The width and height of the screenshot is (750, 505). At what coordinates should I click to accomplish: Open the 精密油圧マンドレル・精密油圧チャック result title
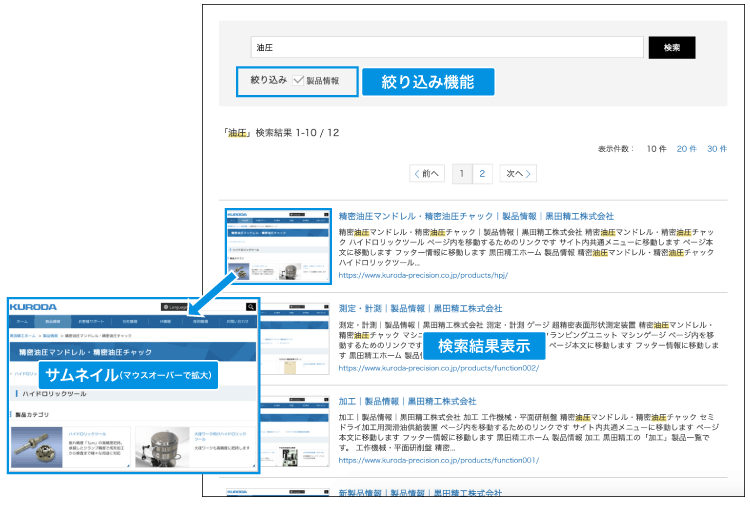tap(476, 216)
